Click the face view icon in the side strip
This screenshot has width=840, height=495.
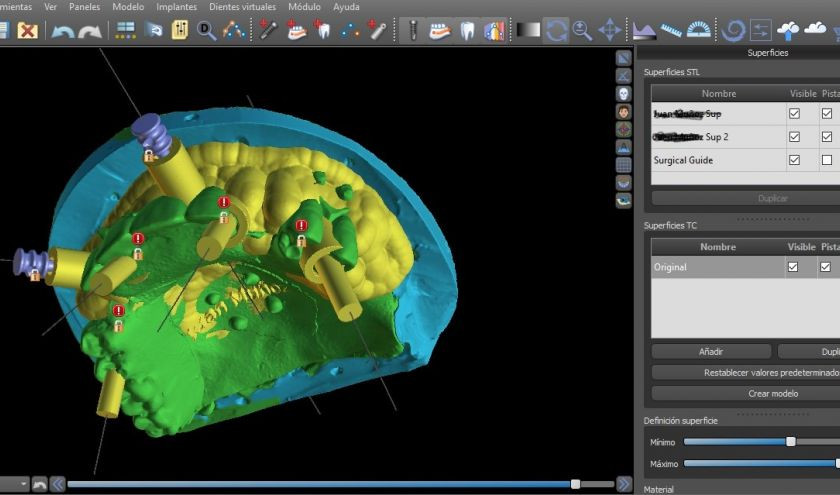tap(624, 111)
